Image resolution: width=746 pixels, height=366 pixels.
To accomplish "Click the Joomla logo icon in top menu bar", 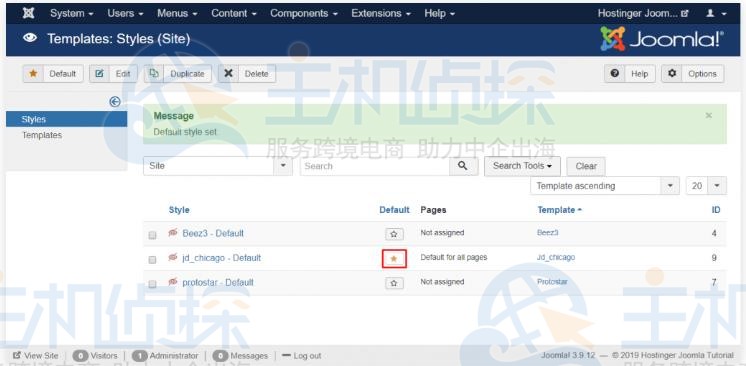I will (29, 13).
